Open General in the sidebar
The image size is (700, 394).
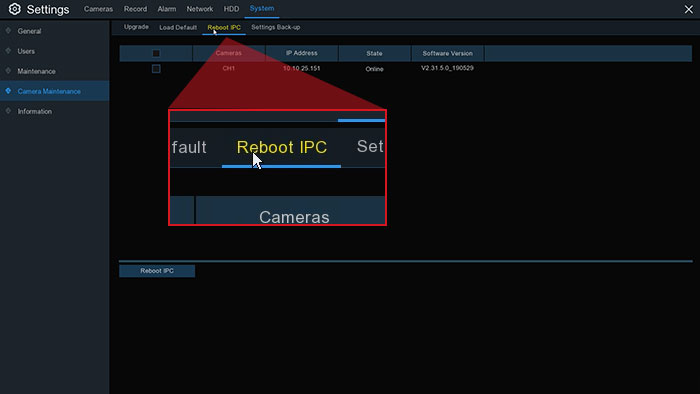(54, 31)
